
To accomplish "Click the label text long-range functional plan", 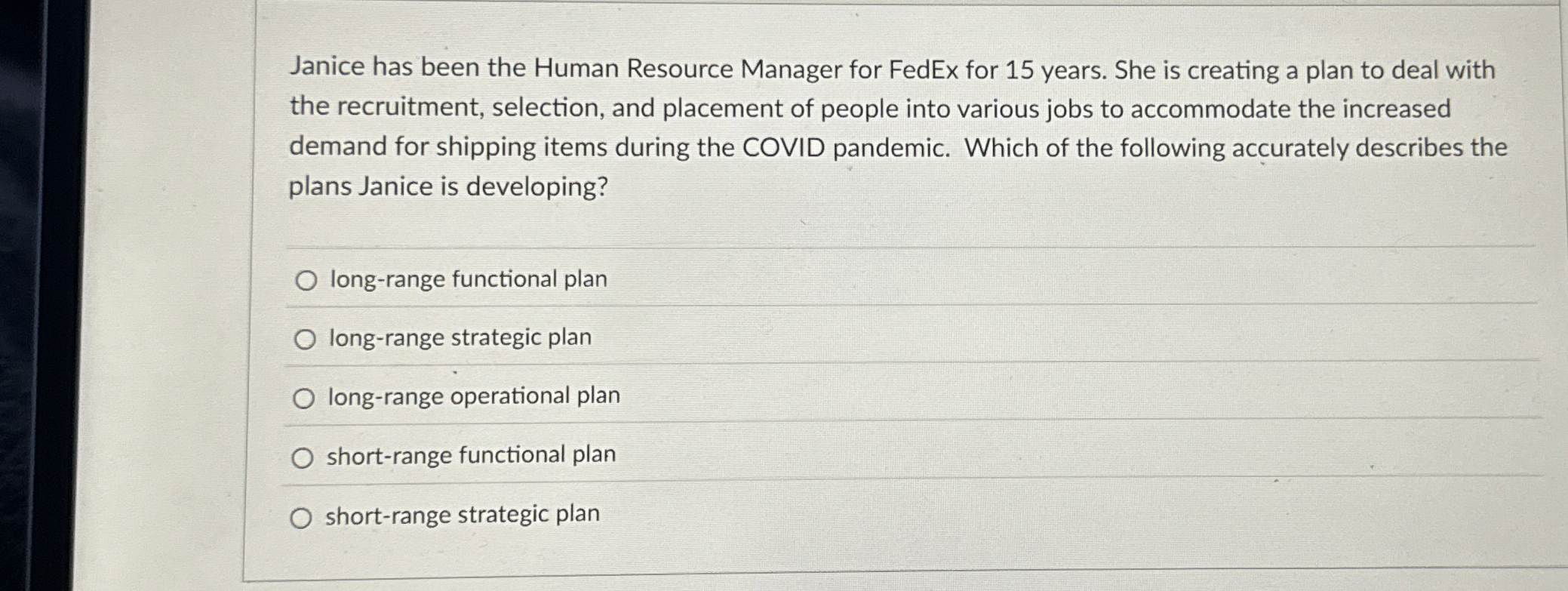I will tap(468, 280).
